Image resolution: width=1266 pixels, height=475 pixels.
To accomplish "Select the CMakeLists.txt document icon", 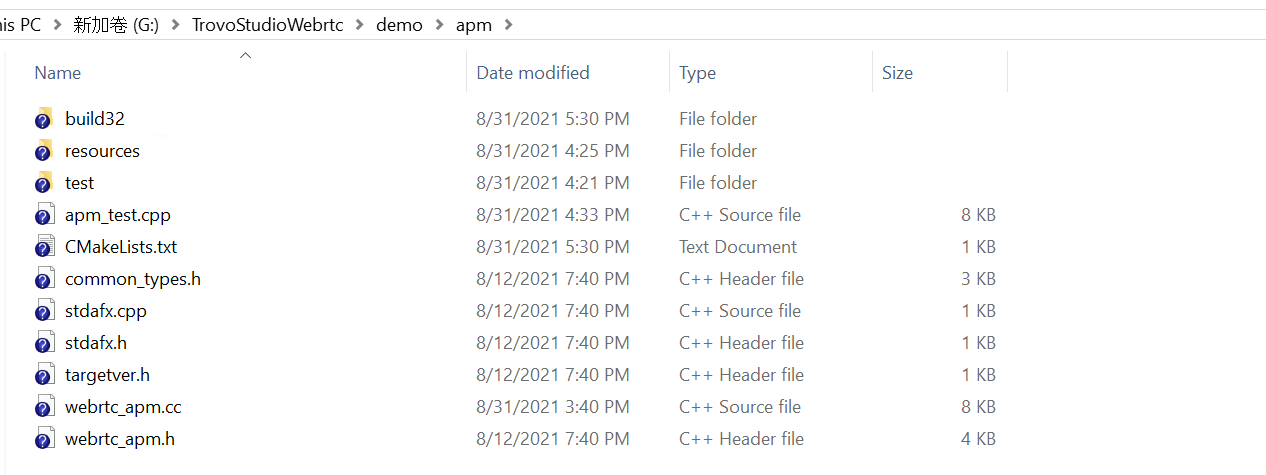I will click(43, 247).
